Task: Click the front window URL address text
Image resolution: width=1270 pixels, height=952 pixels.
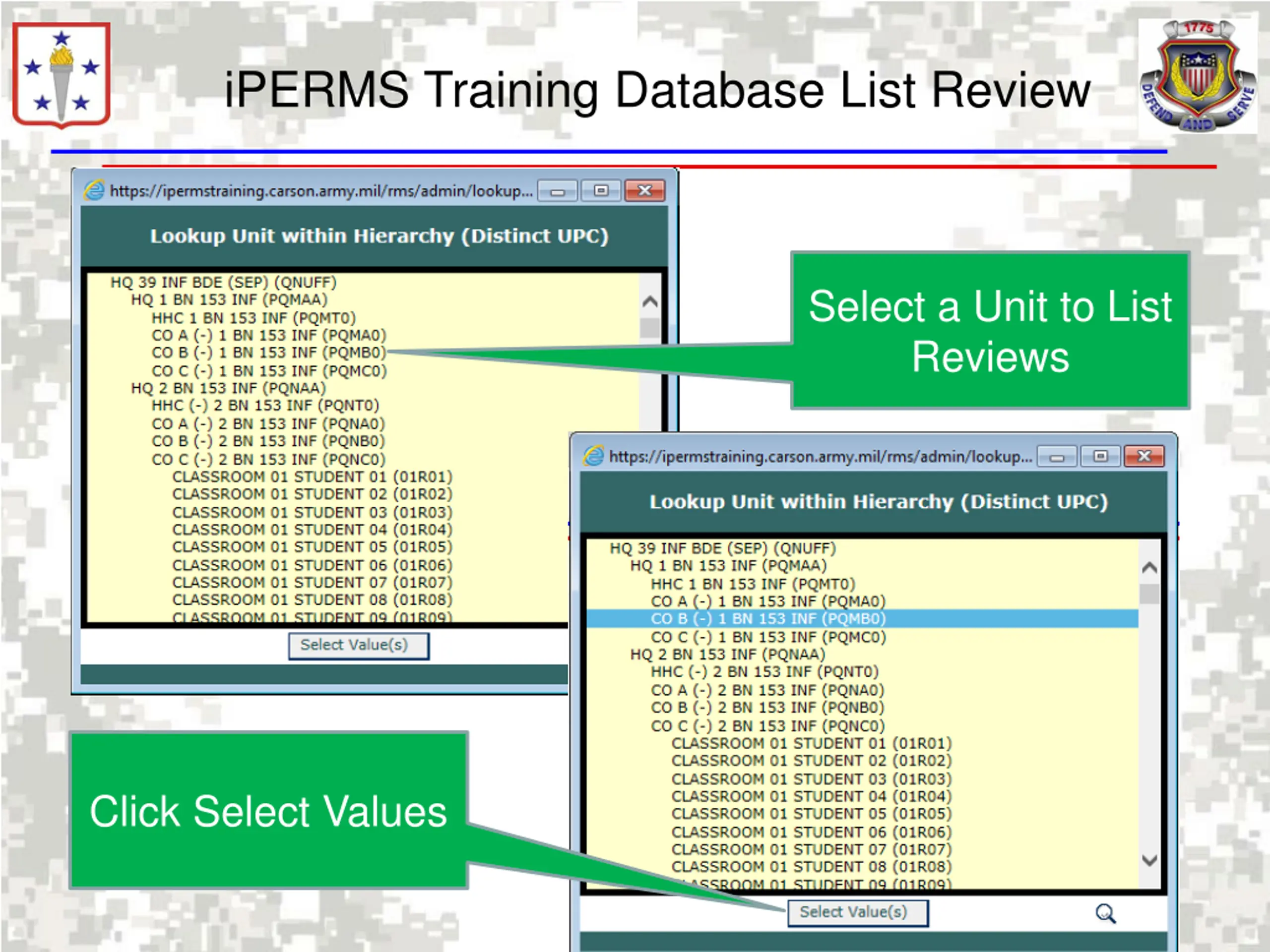Action: click(820, 457)
